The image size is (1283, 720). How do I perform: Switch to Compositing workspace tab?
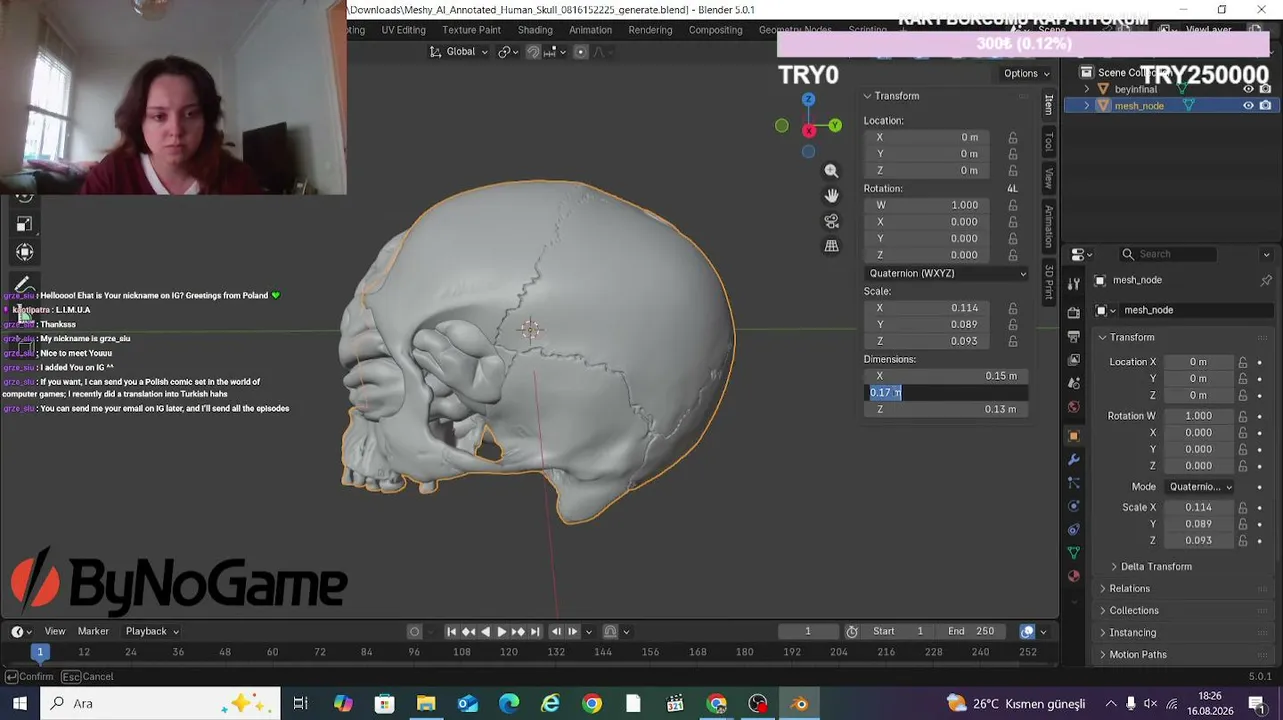(715, 30)
